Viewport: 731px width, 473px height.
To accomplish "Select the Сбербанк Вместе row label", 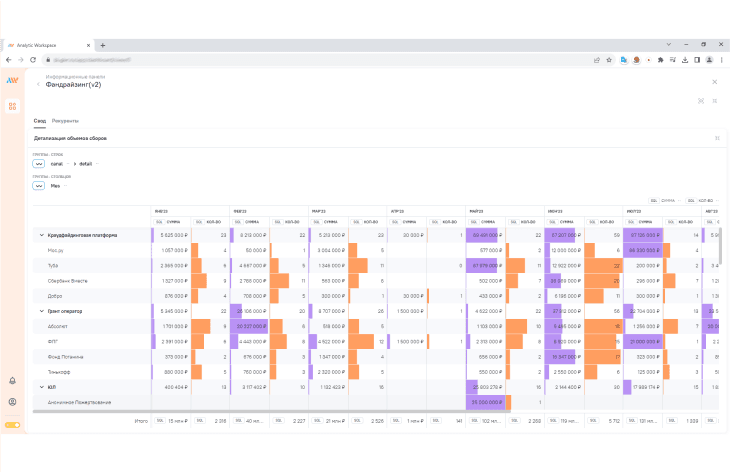I will [x=68, y=281].
